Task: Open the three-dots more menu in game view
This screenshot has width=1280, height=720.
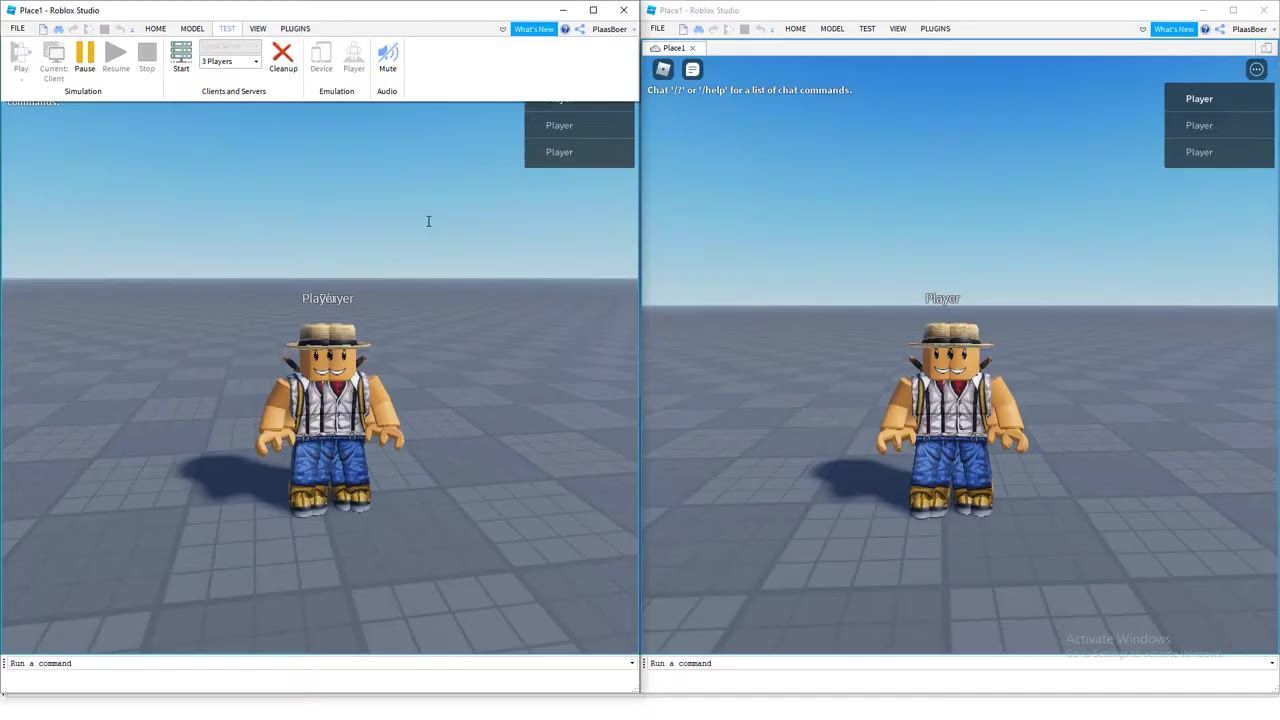Action: [1257, 69]
